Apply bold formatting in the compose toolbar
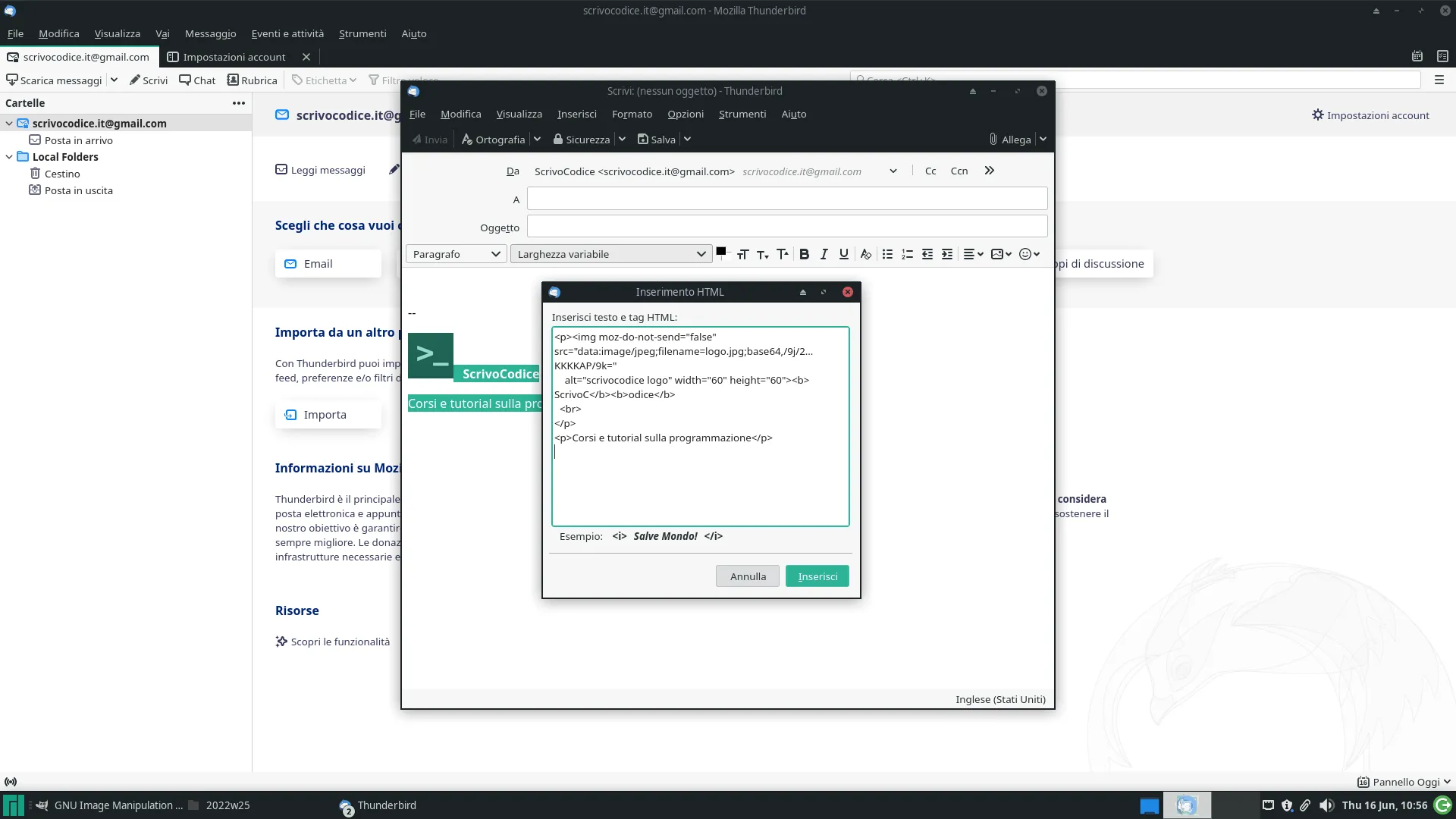Screen dimensions: 1456x819 [804, 254]
